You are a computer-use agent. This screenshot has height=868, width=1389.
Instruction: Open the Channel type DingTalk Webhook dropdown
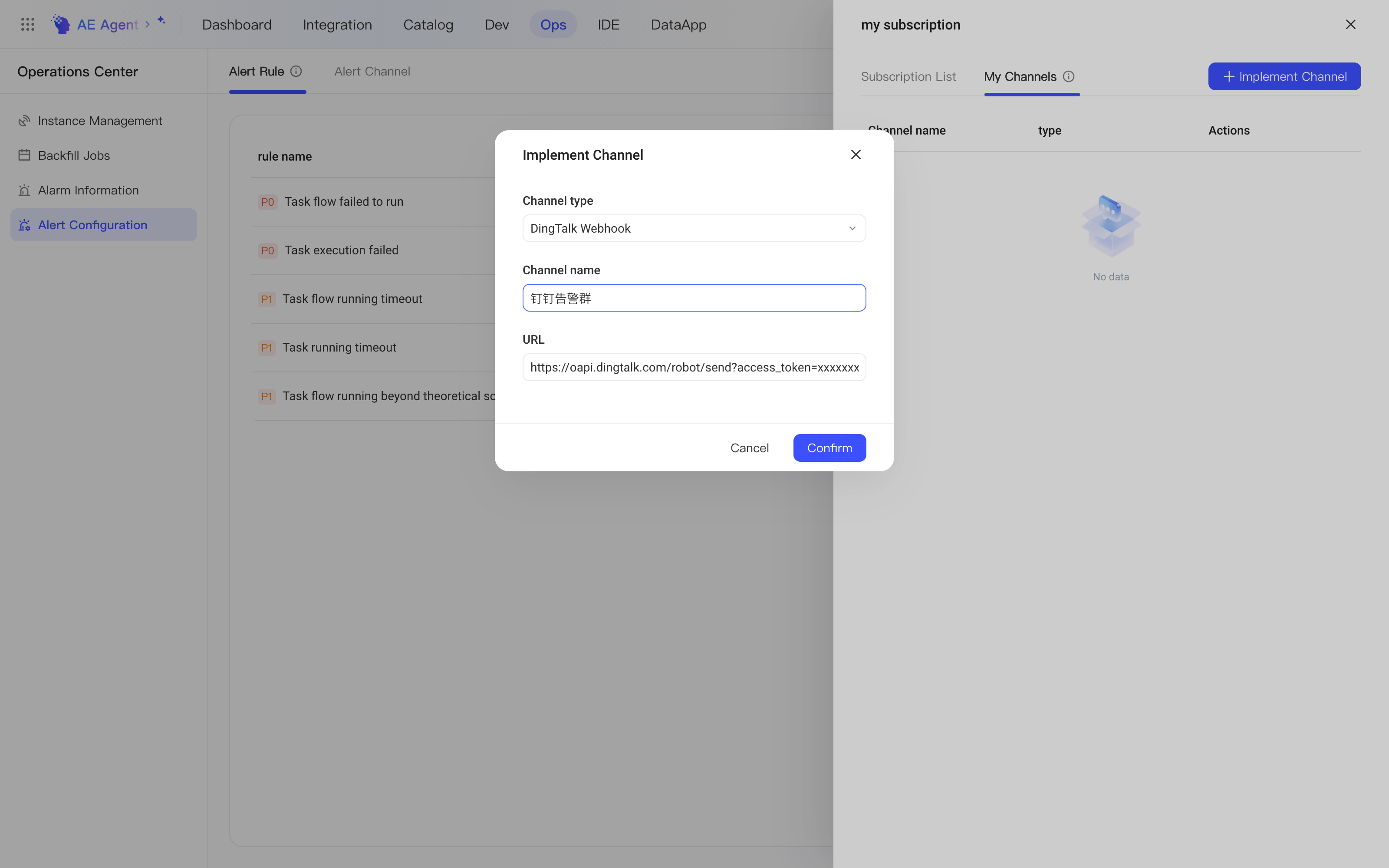694,228
